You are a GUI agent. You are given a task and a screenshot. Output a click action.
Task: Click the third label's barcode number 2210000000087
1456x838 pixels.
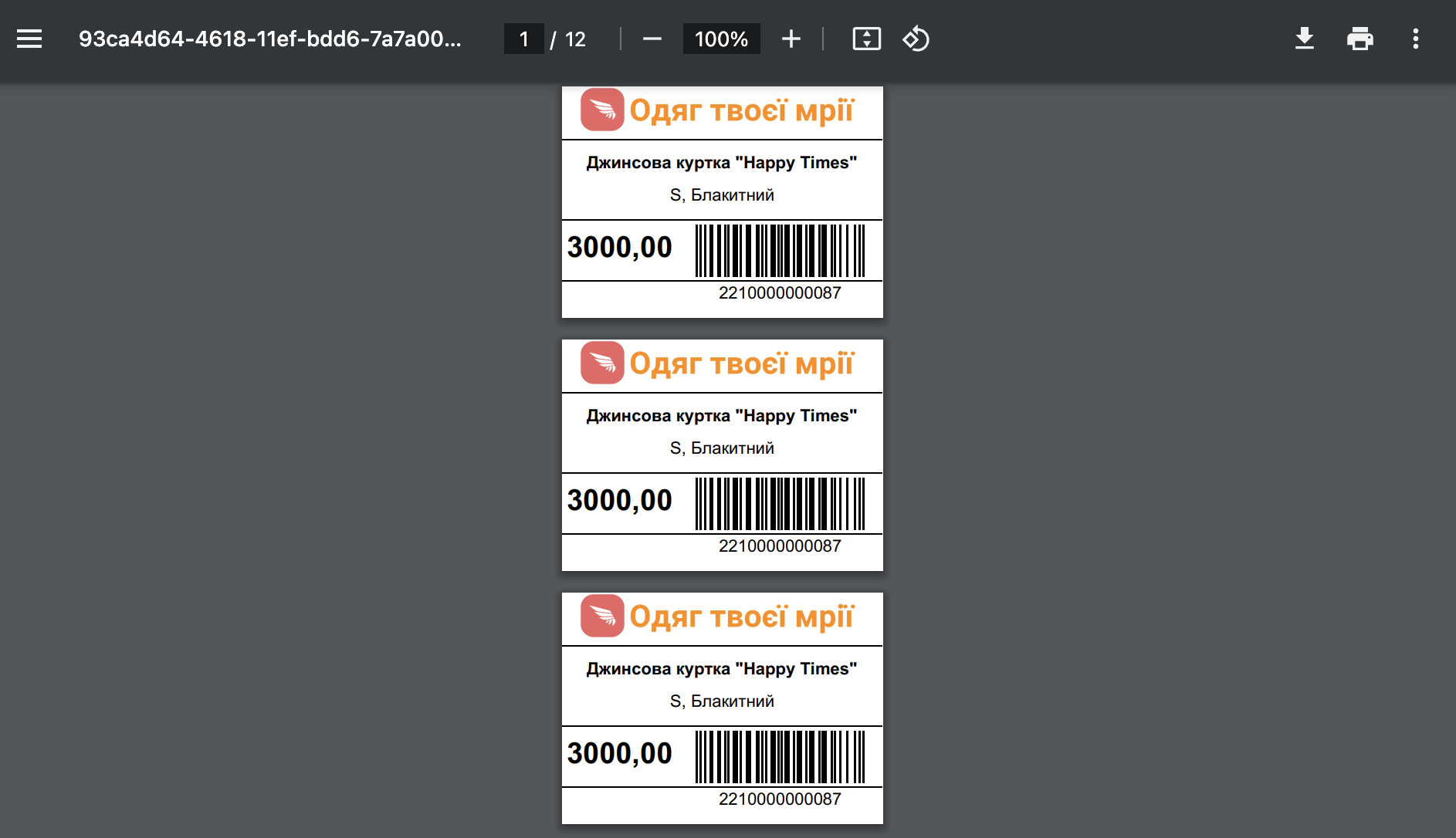[780, 799]
